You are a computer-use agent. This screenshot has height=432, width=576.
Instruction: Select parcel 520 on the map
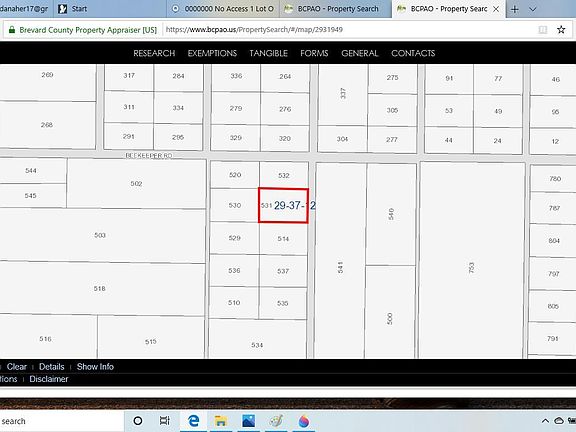point(235,175)
